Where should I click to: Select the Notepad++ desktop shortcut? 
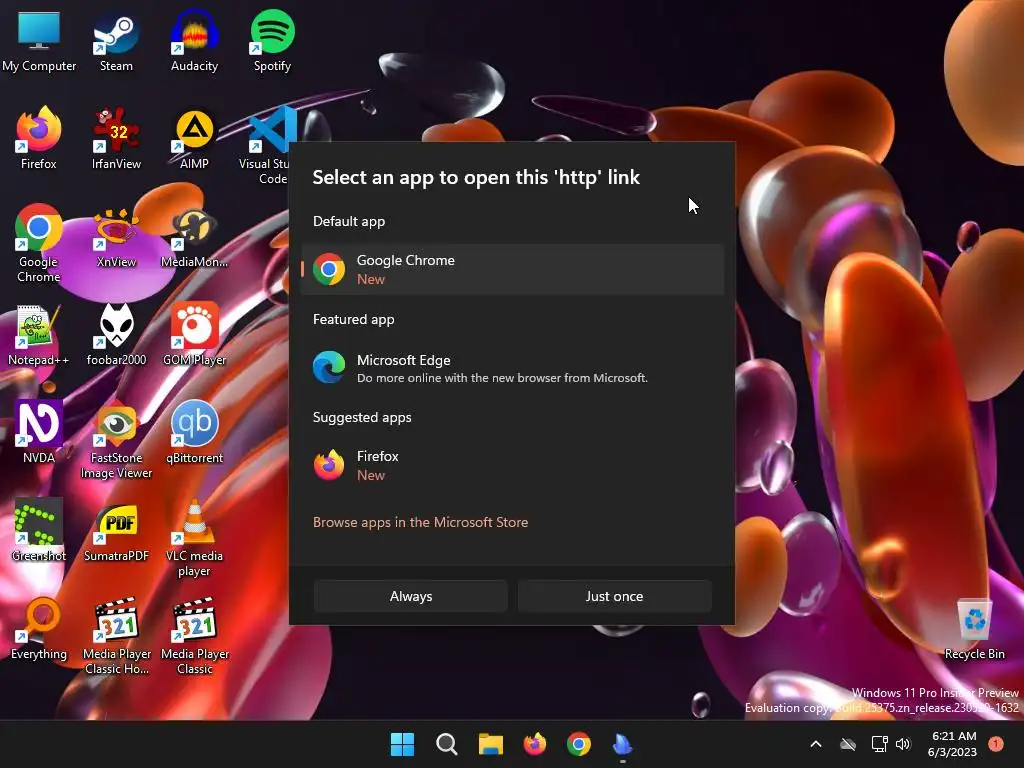(39, 336)
